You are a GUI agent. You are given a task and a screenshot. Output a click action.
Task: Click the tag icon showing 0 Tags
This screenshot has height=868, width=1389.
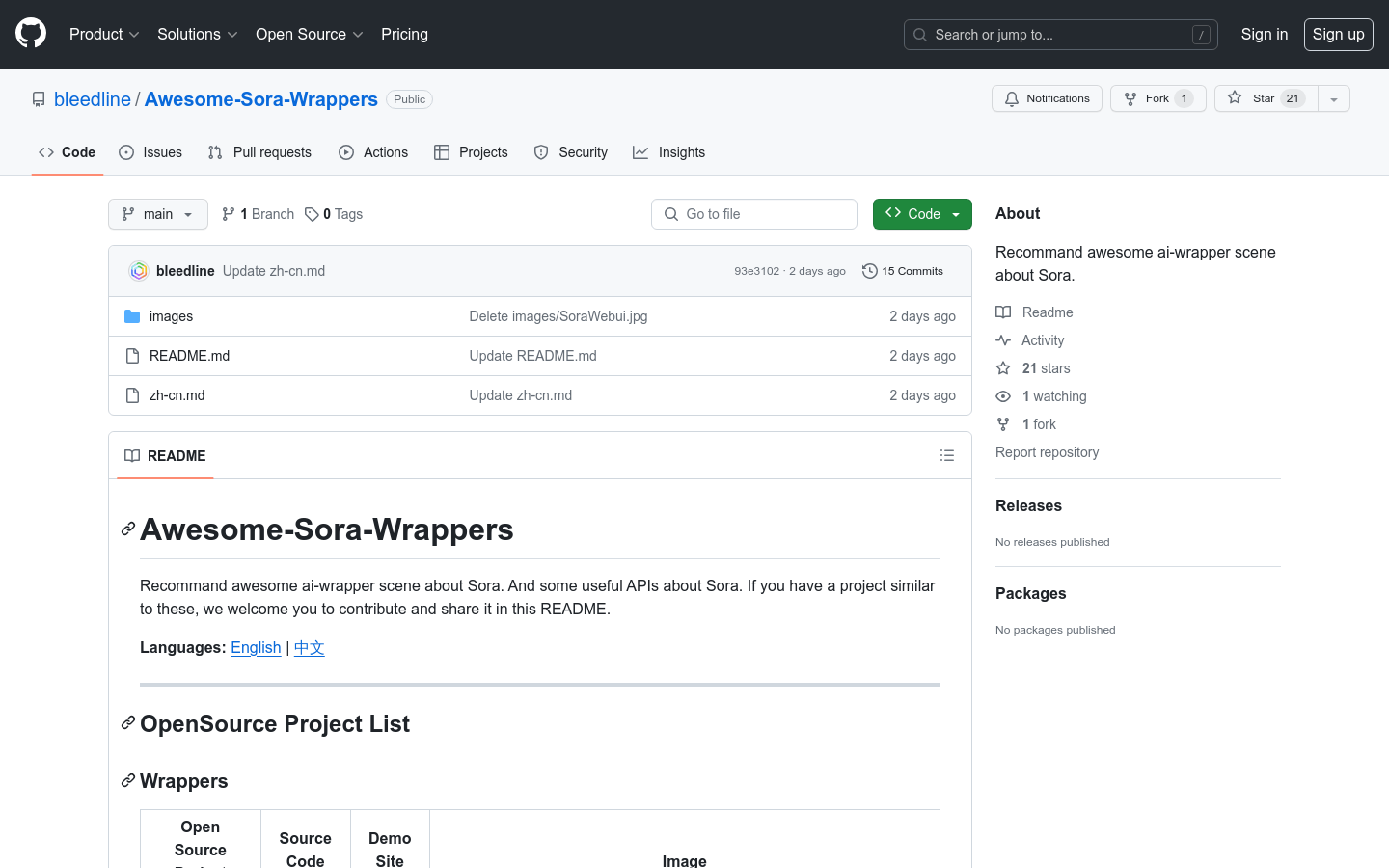312,214
